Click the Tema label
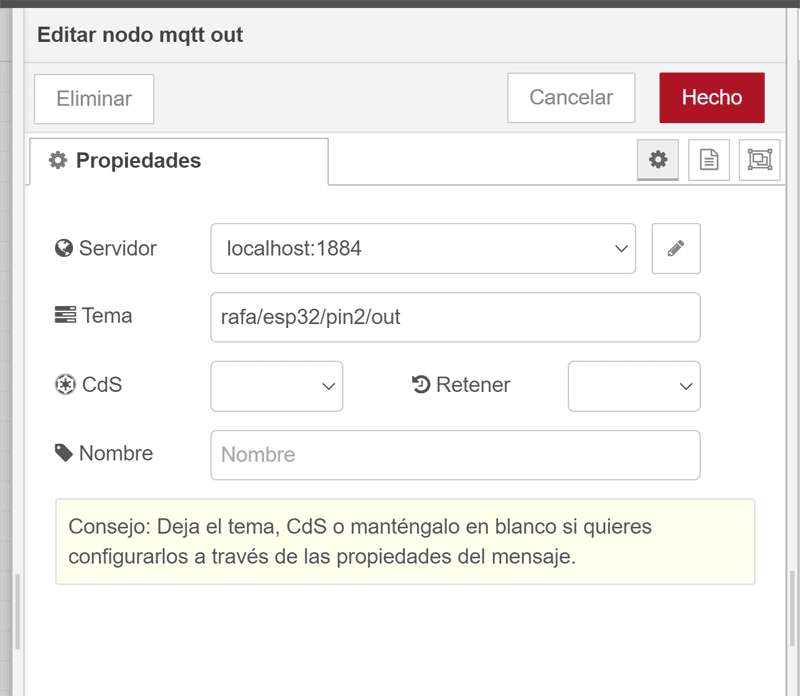Screen dimensions: 800x696 pos(93,315)
